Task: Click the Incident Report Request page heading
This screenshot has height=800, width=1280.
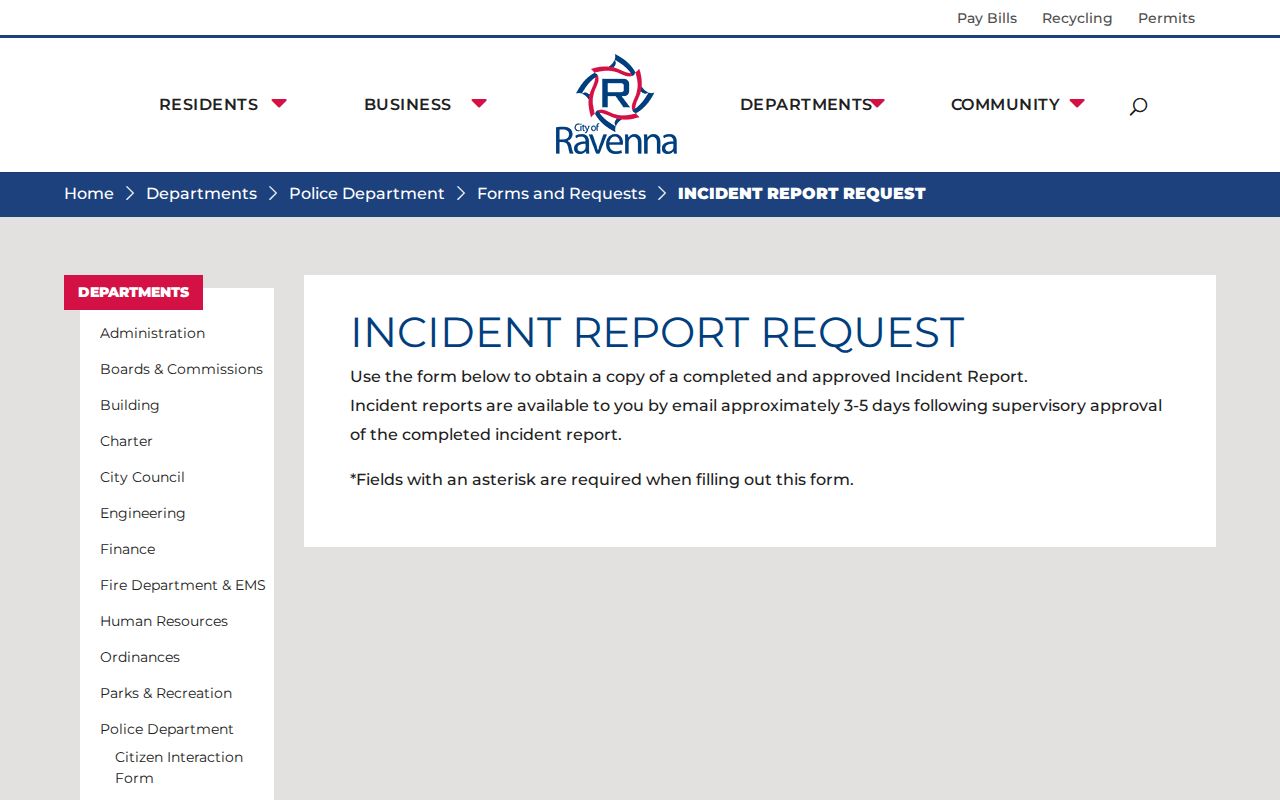Action: click(x=657, y=333)
